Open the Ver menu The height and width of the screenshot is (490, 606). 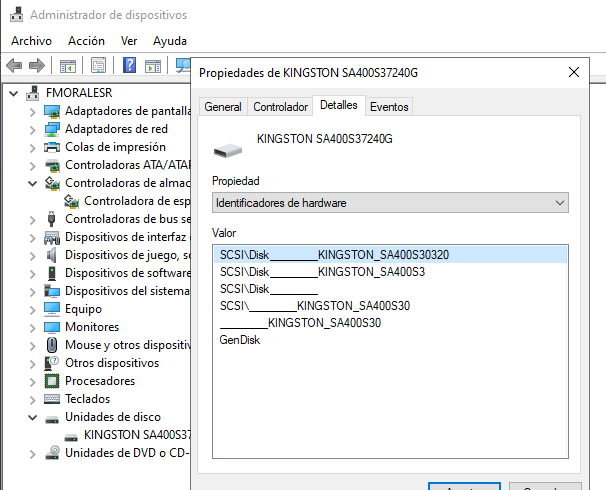click(129, 41)
